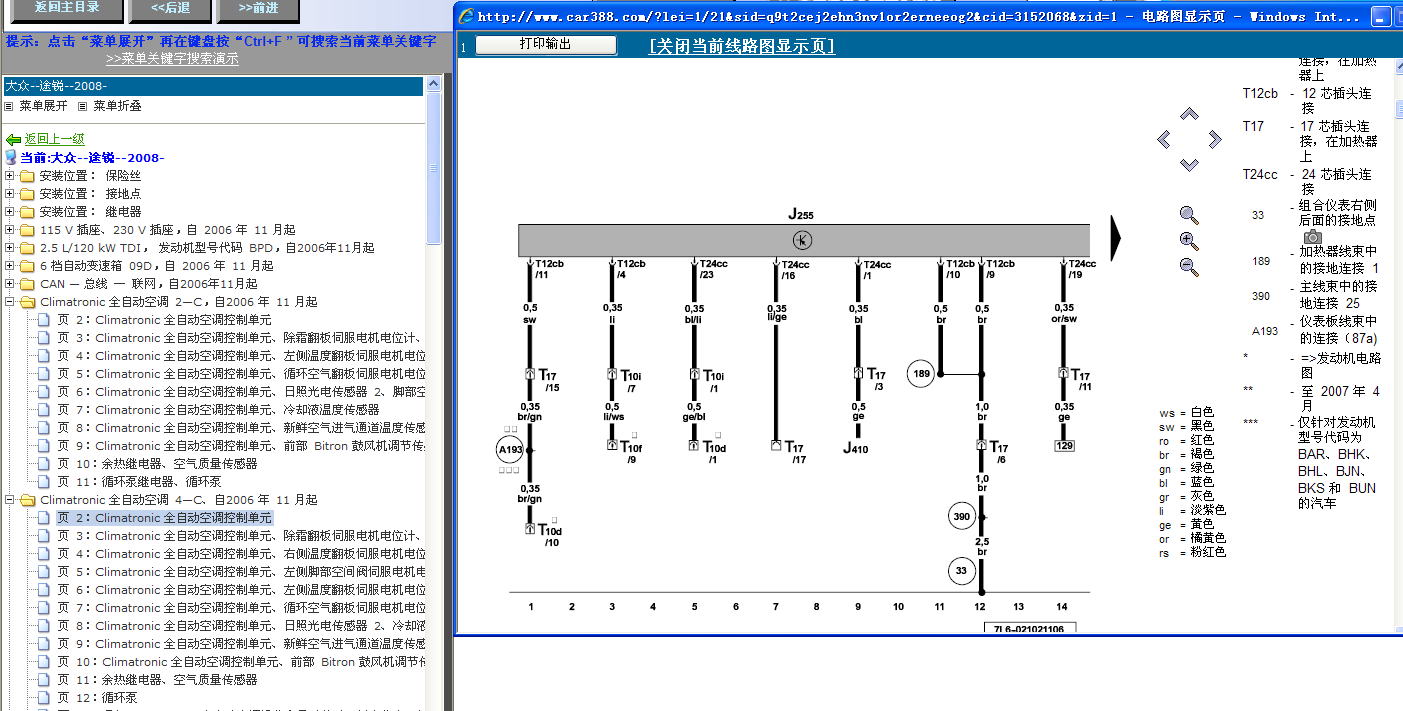Image resolution: width=1403 pixels, height=711 pixels.
Task: Click the >>前进 forward button
Action: point(260,8)
